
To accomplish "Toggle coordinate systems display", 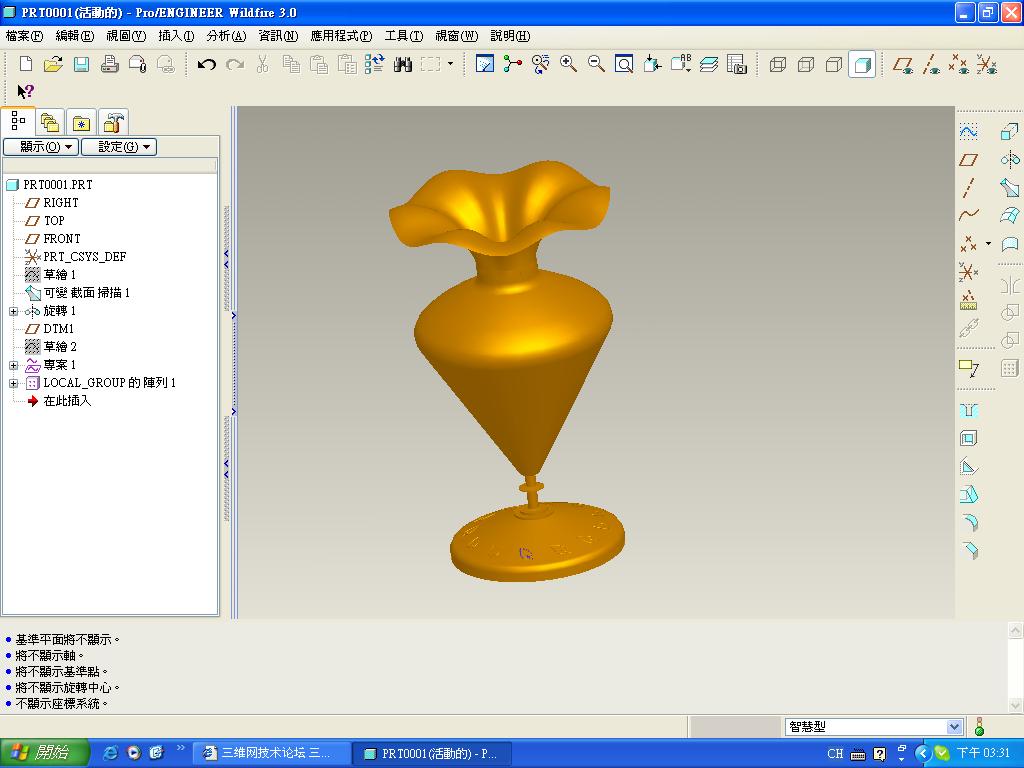I will click(987, 64).
